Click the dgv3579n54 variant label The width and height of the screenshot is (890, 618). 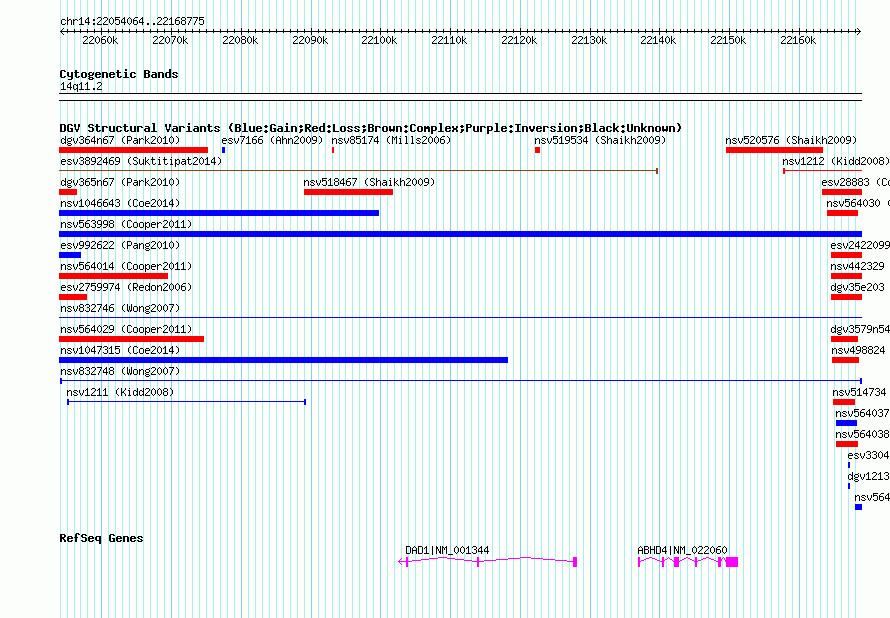(860, 329)
